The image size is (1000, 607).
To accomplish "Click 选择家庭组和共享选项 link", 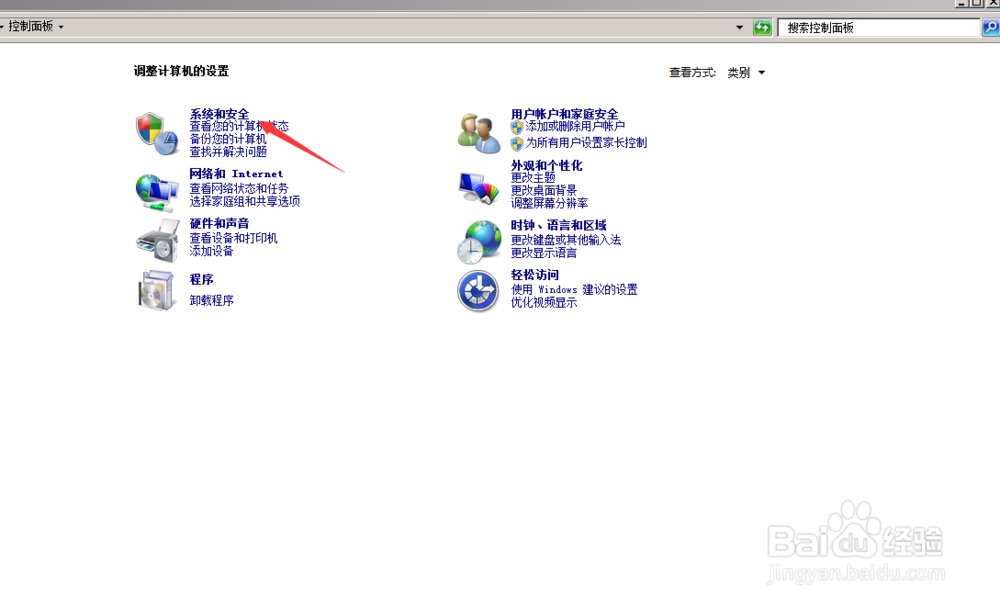I will (244, 201).
